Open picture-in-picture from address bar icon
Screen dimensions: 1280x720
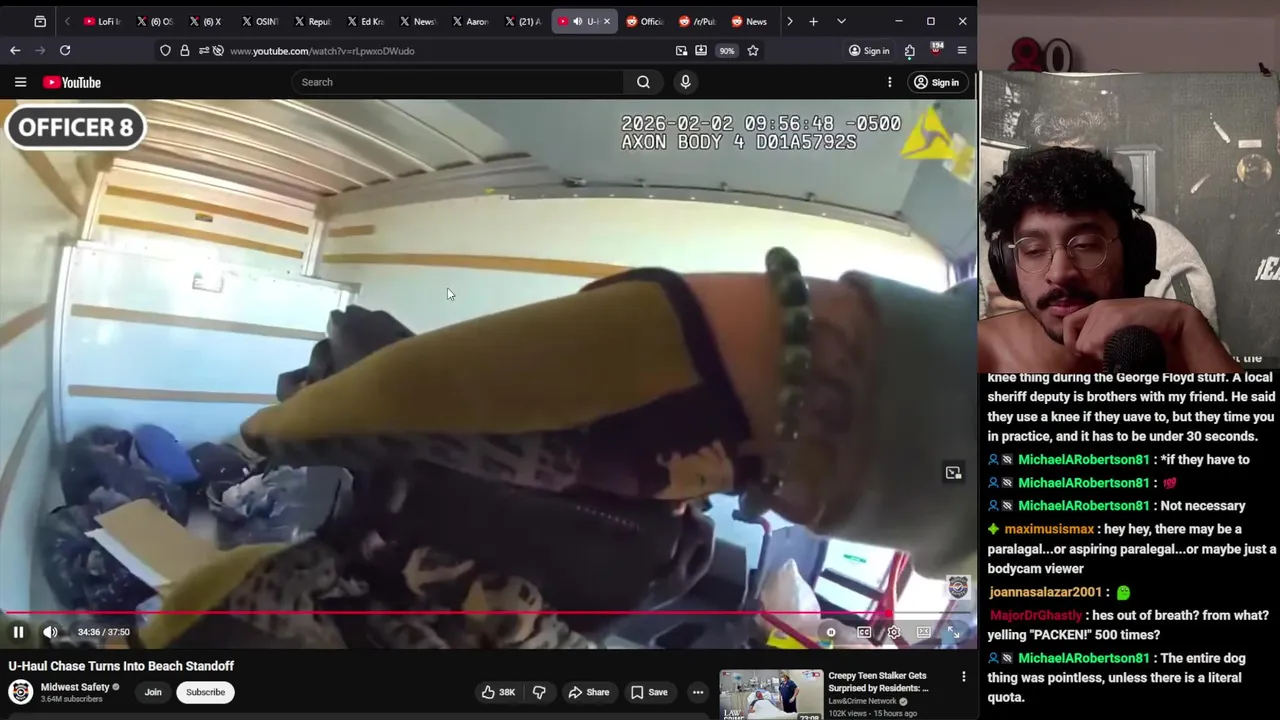tap(681, 51)
